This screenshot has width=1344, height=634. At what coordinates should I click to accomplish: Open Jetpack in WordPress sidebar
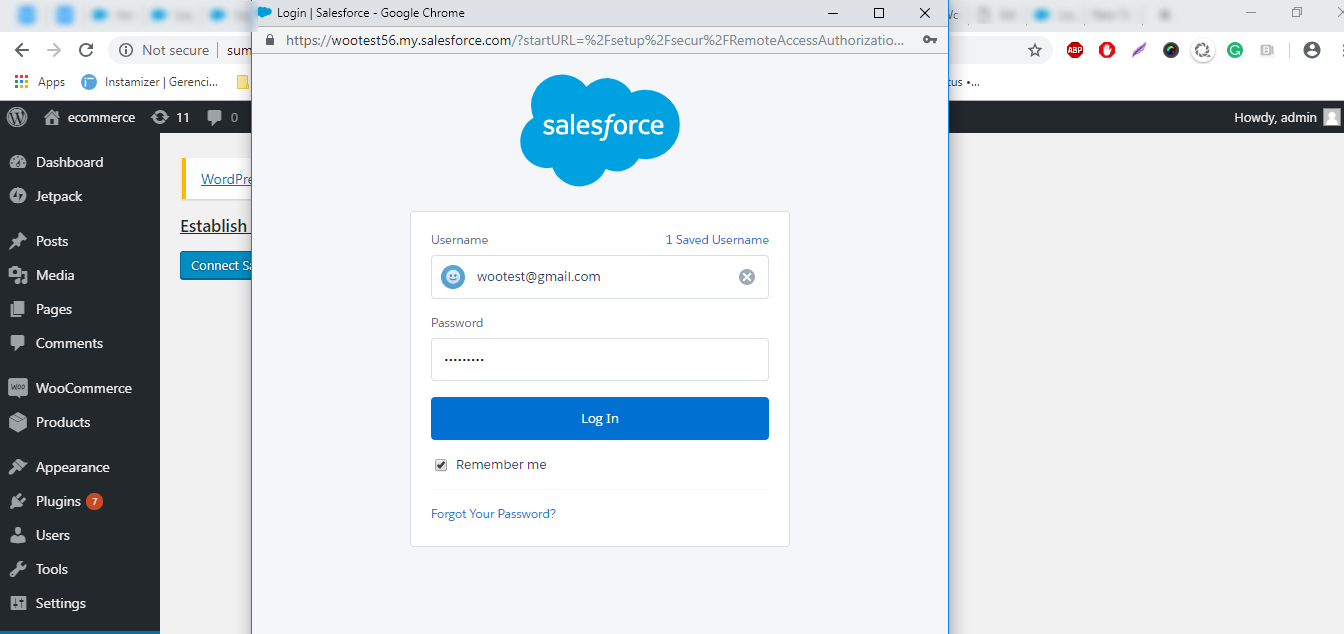coord(59,196)
